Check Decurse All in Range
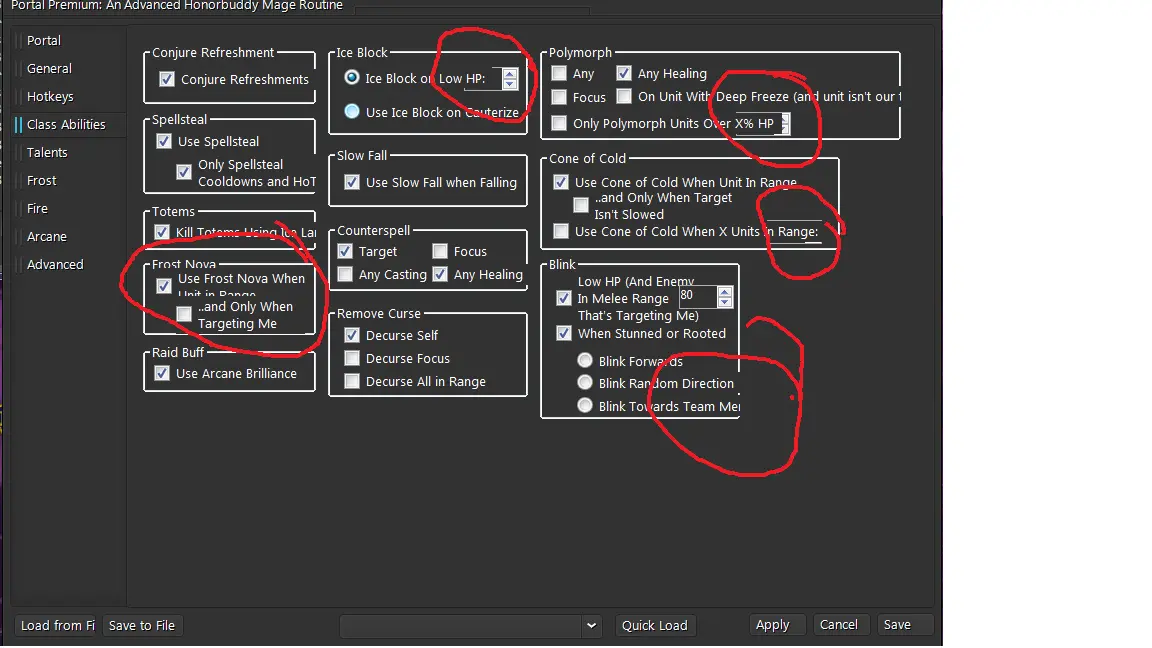Image resolution: width=1152 pixels, height=648 pixels. (352, 381)
